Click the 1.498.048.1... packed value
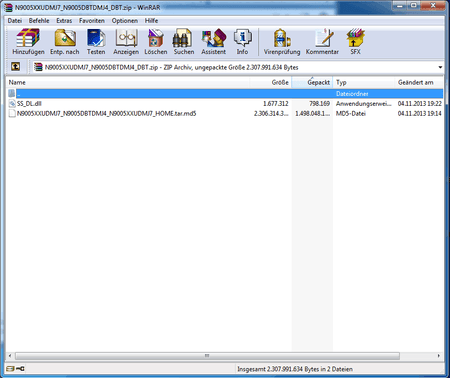 pos(312,114)
